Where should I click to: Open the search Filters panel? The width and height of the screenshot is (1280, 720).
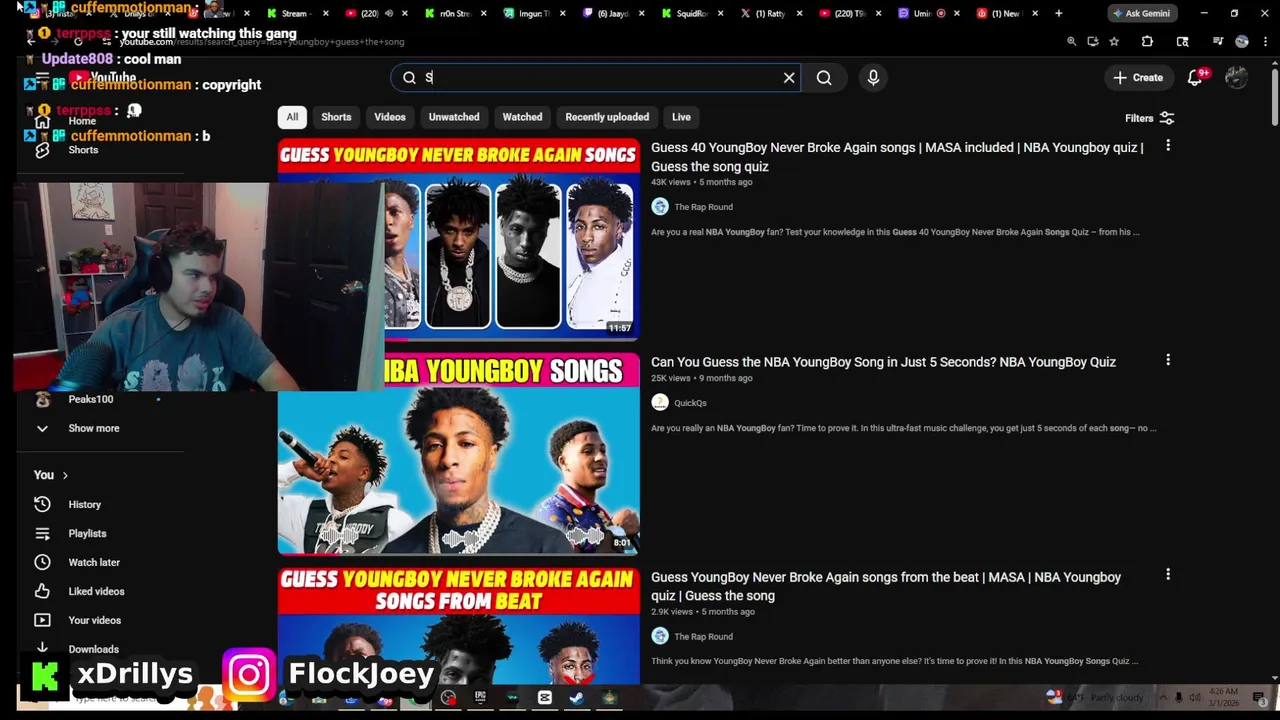[1149, 118]
